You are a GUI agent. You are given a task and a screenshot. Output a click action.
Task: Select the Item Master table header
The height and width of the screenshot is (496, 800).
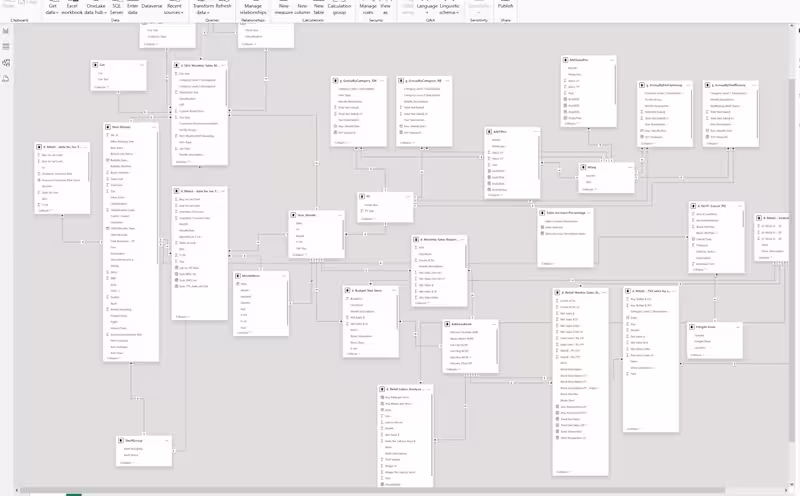[x=131, y=127]
